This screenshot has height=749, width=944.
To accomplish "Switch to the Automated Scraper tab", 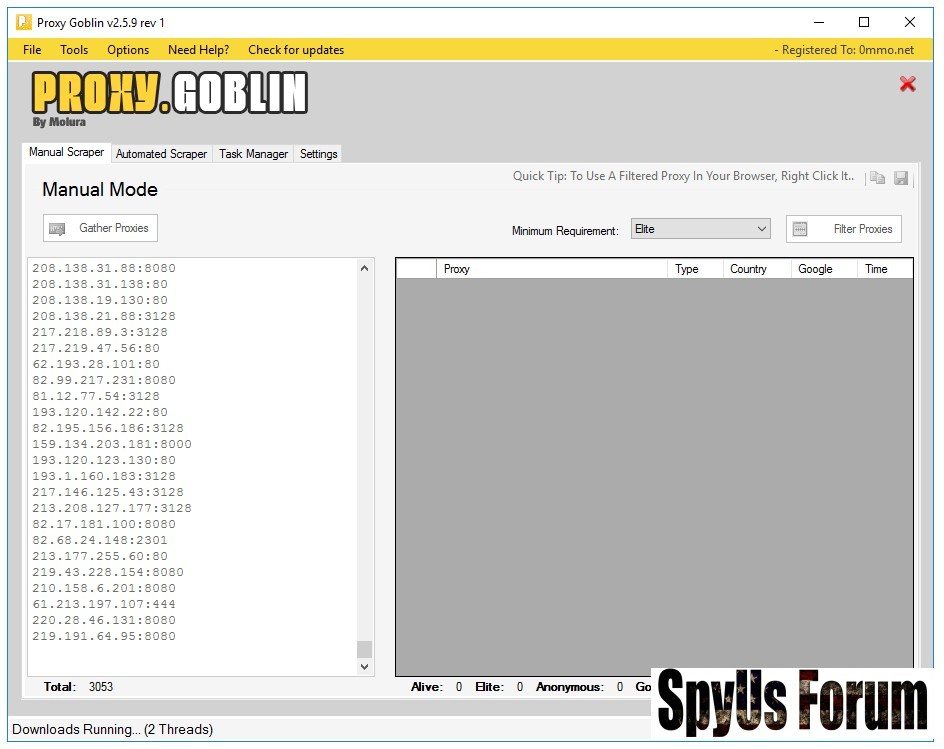I will click(x=161, y=154).
